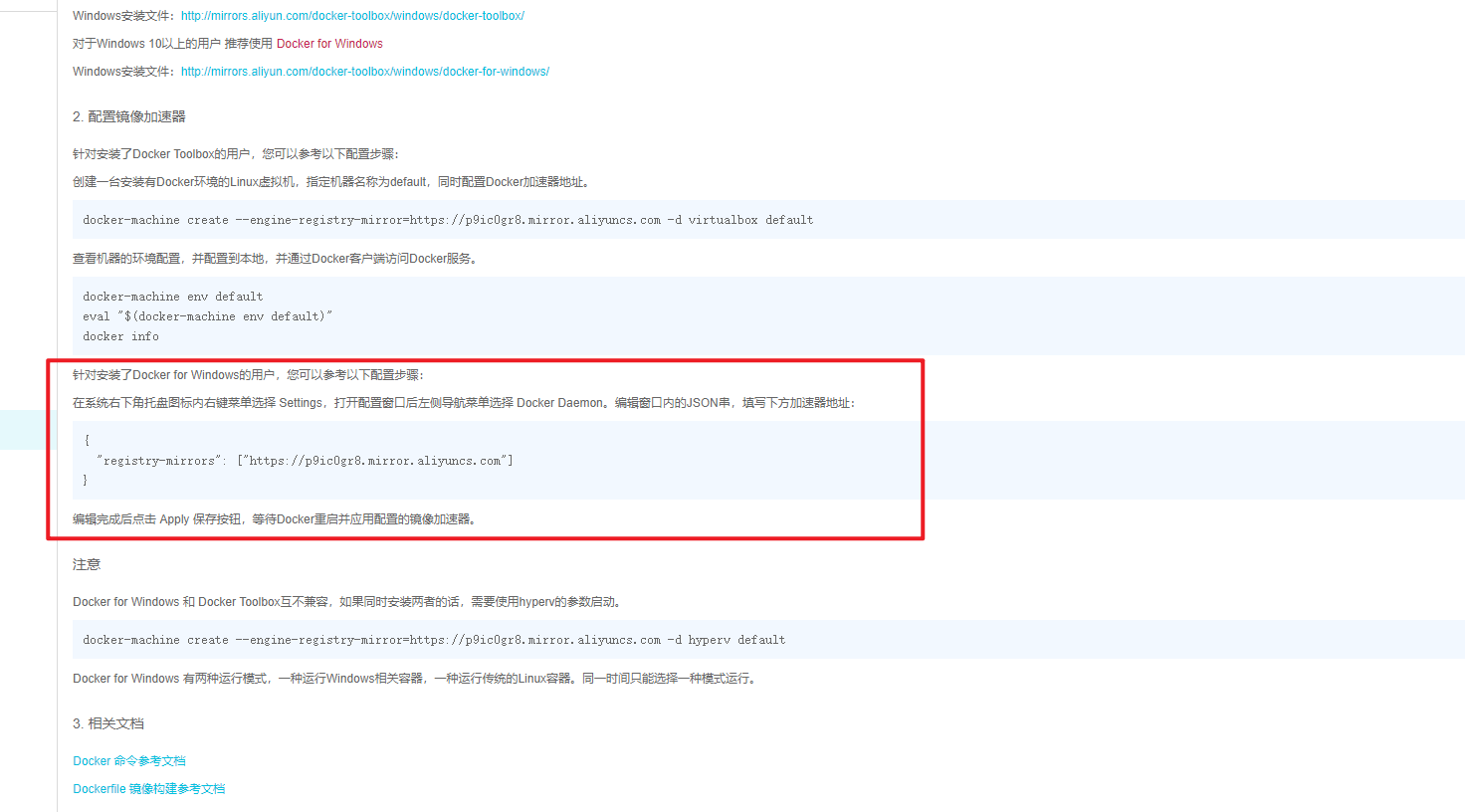
Task: Click the heading '2. 配置镜像加速器'
Action: 129,116
